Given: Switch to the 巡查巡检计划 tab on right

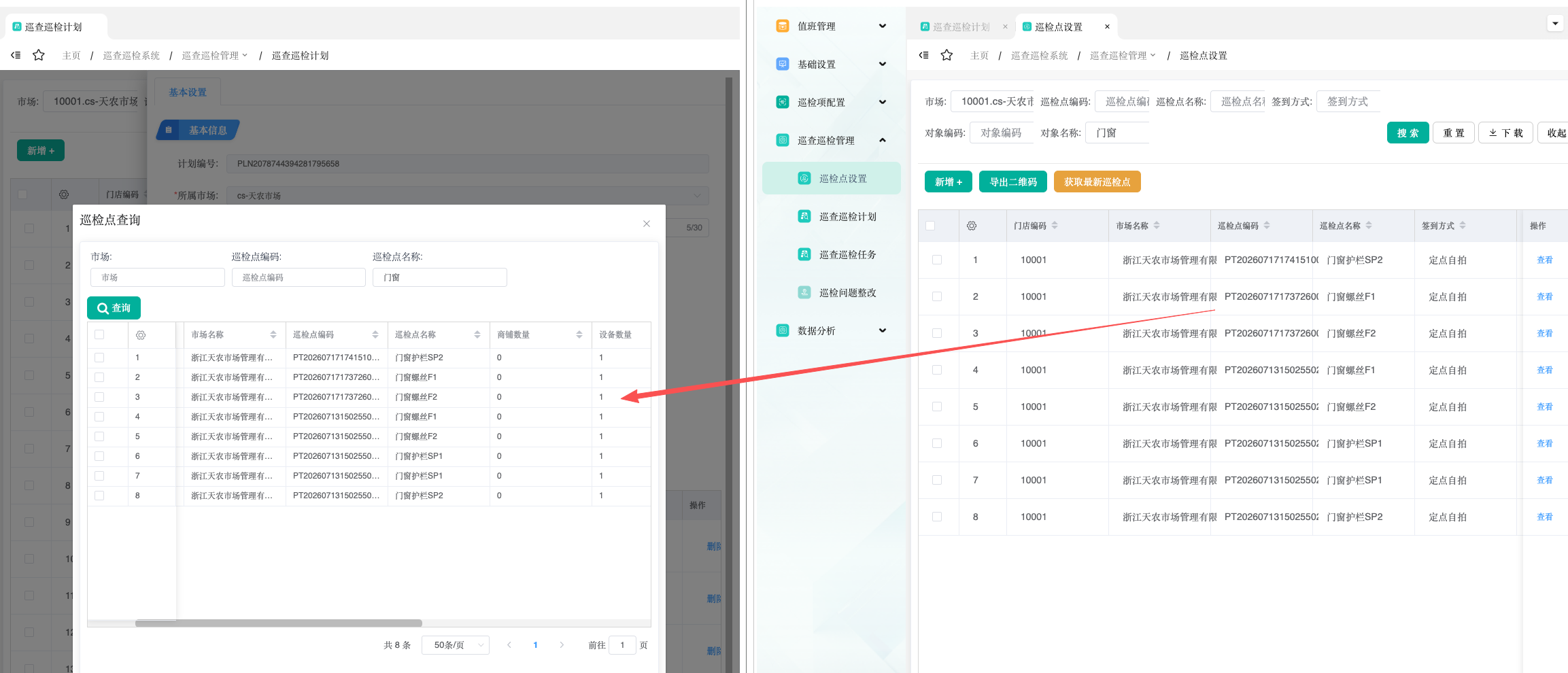Looking at the screenshot, I should pos(961,27).
